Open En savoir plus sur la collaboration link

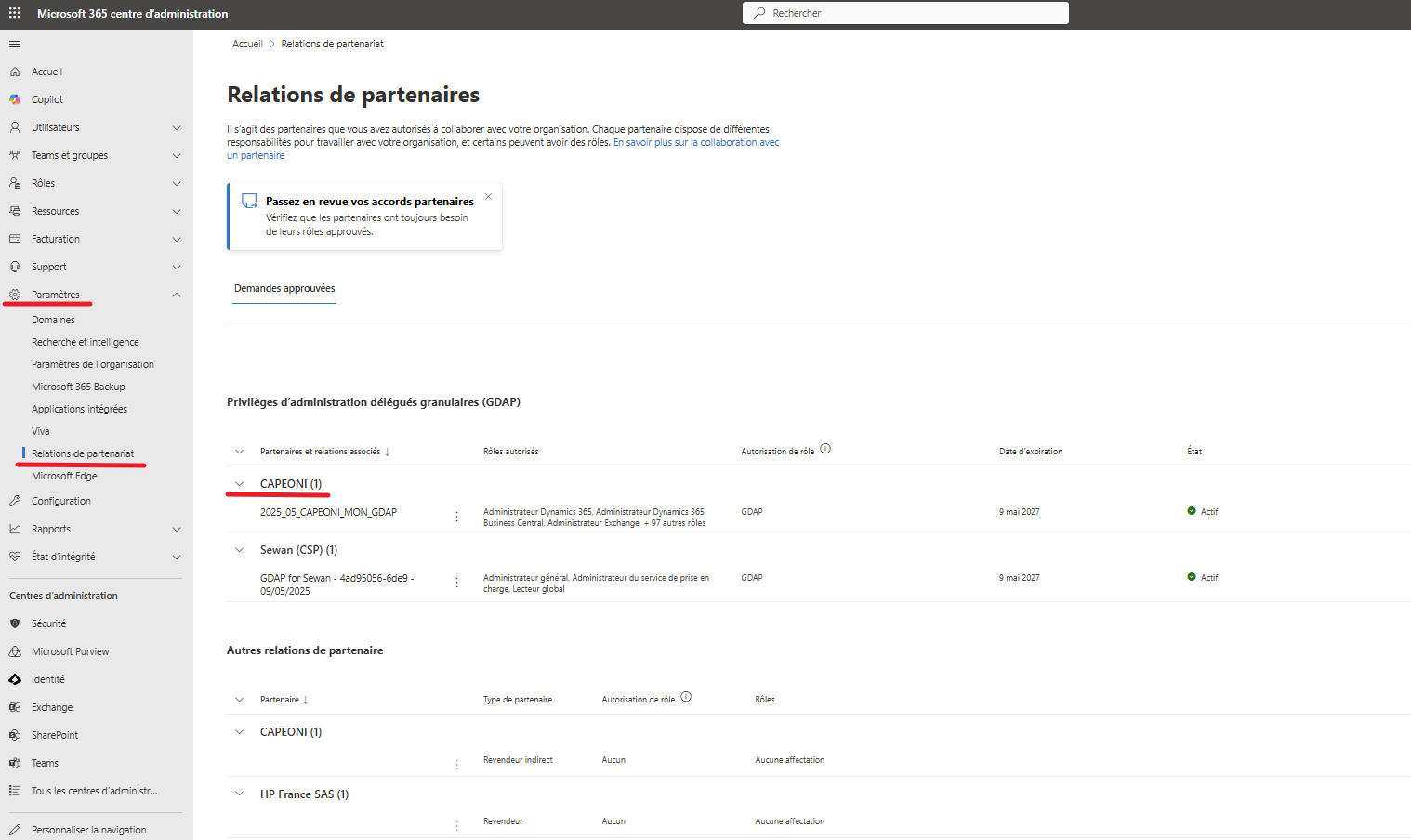point(696,143)
